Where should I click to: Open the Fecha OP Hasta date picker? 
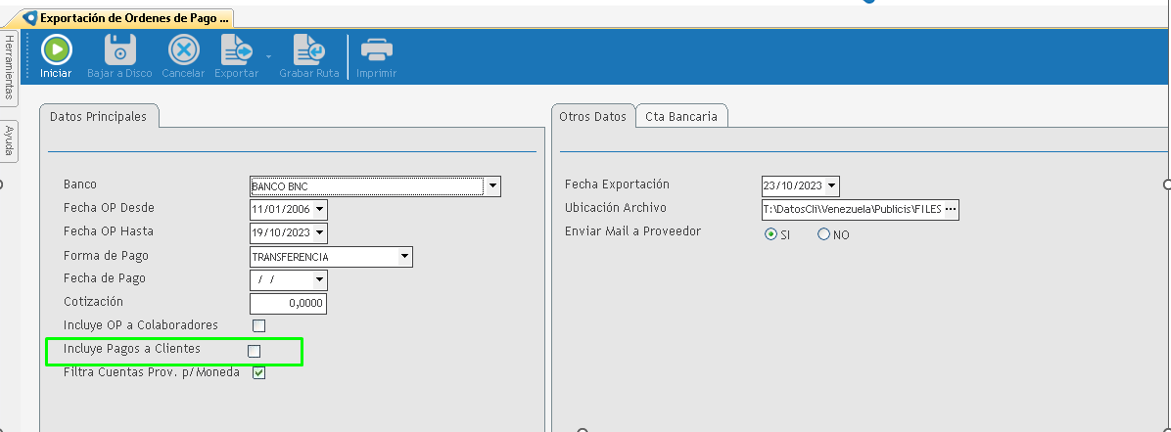click(x=320, y=233)
